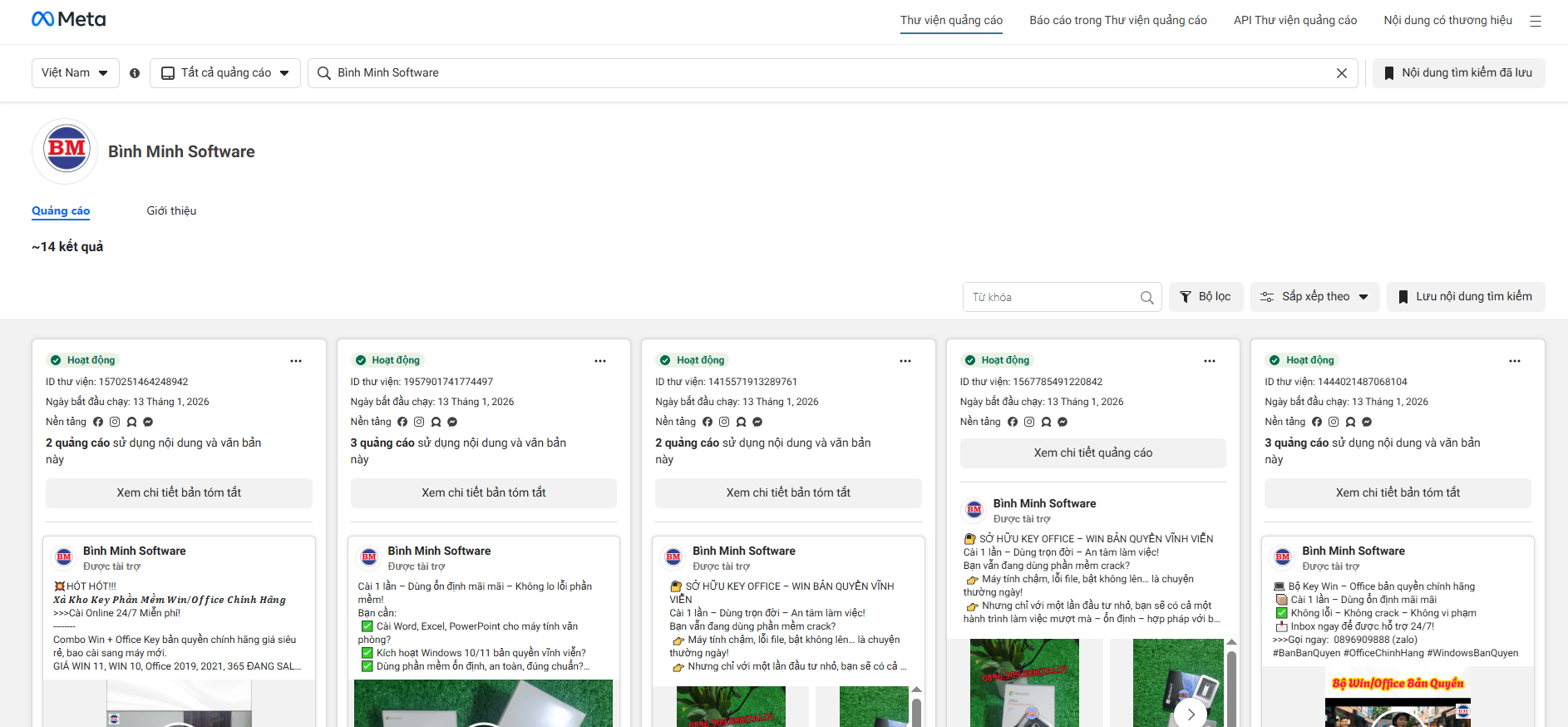Click Instagram platform icon on ad 1957901741774497
The height and width of the screenshot is (727, 1568).
coord(419,422)
